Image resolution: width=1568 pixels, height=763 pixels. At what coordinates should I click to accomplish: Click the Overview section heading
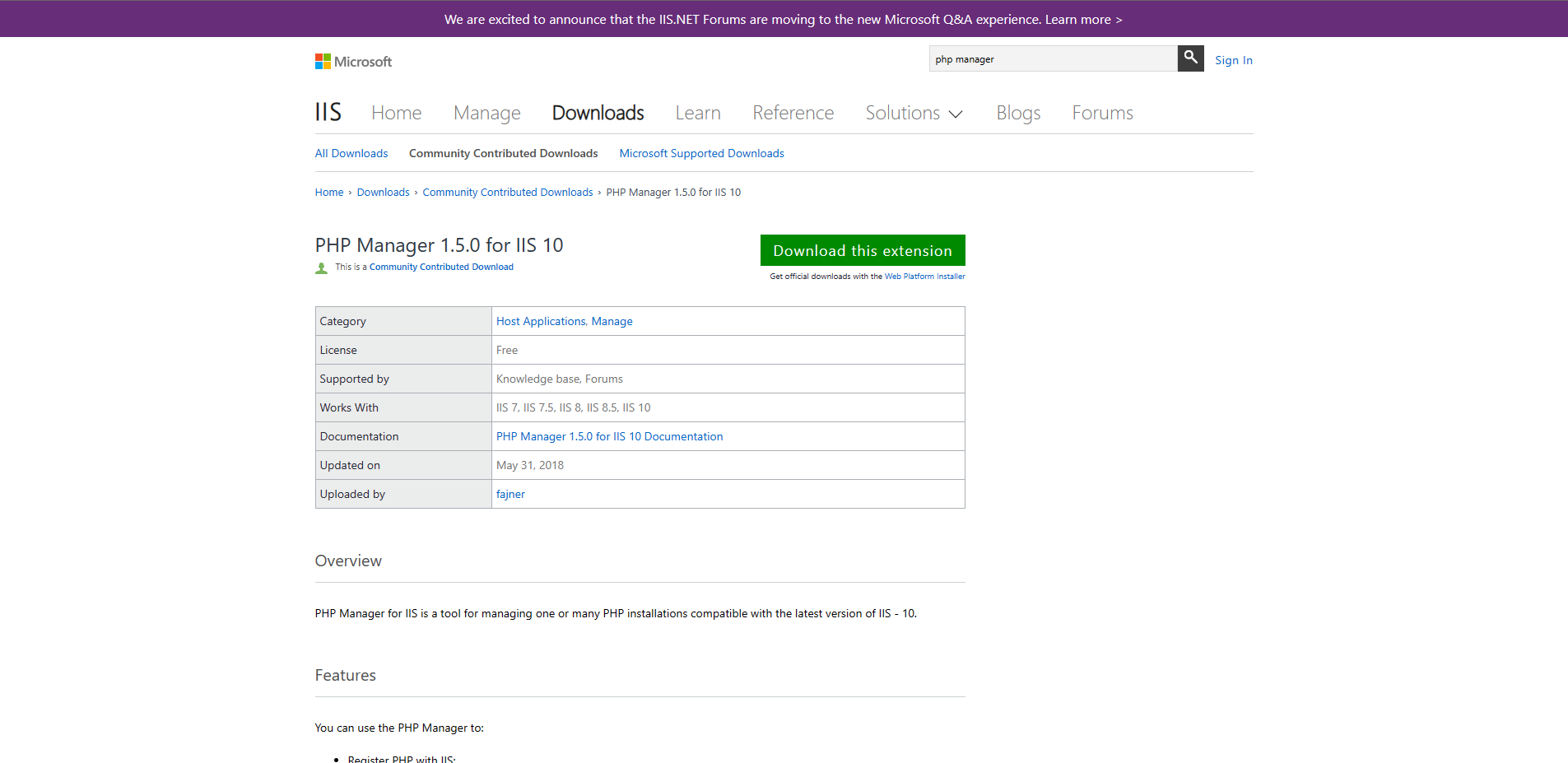[348, 561]
